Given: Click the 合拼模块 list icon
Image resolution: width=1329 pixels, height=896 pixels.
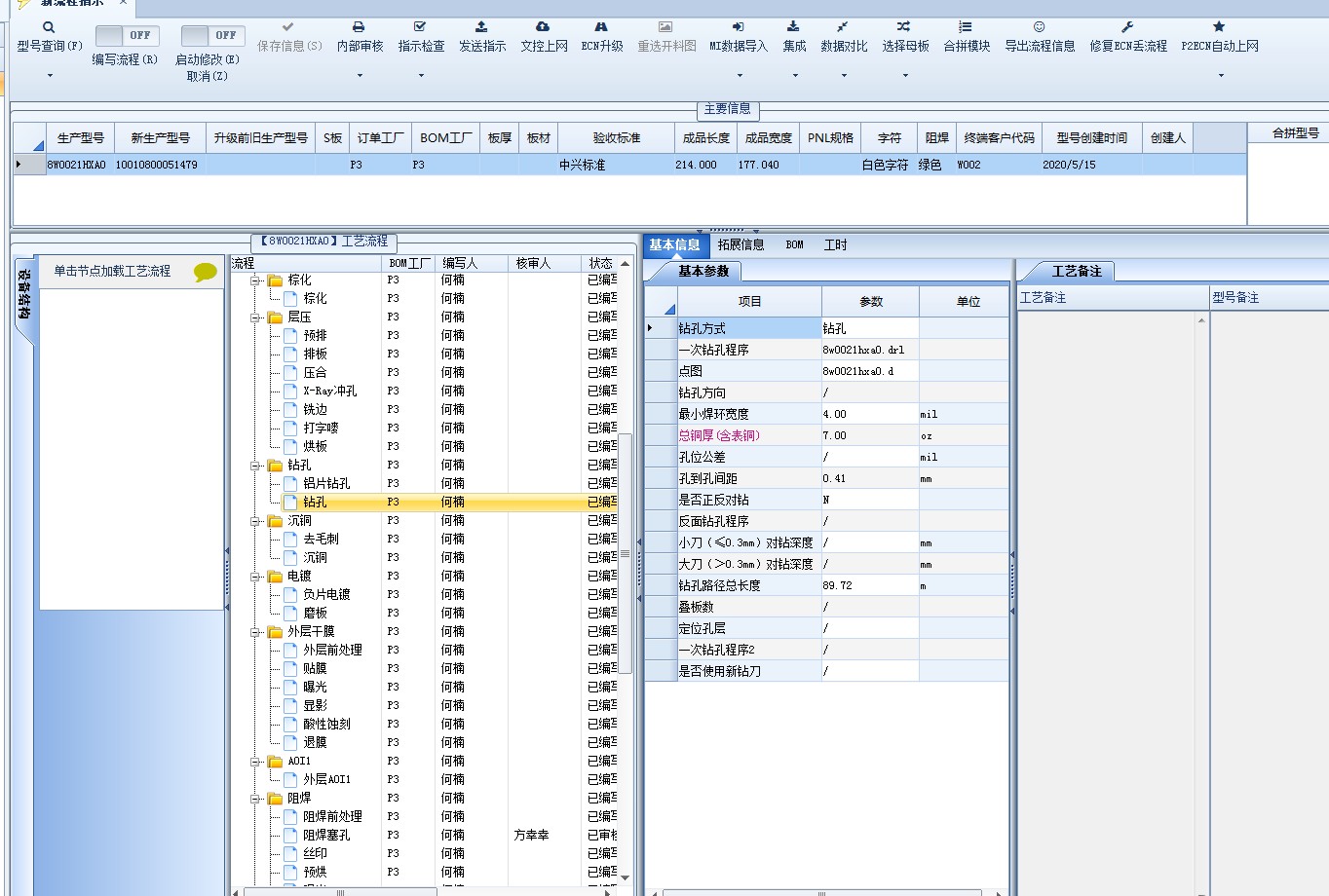Looking at the screenshot, I should [x=966, y=27].
